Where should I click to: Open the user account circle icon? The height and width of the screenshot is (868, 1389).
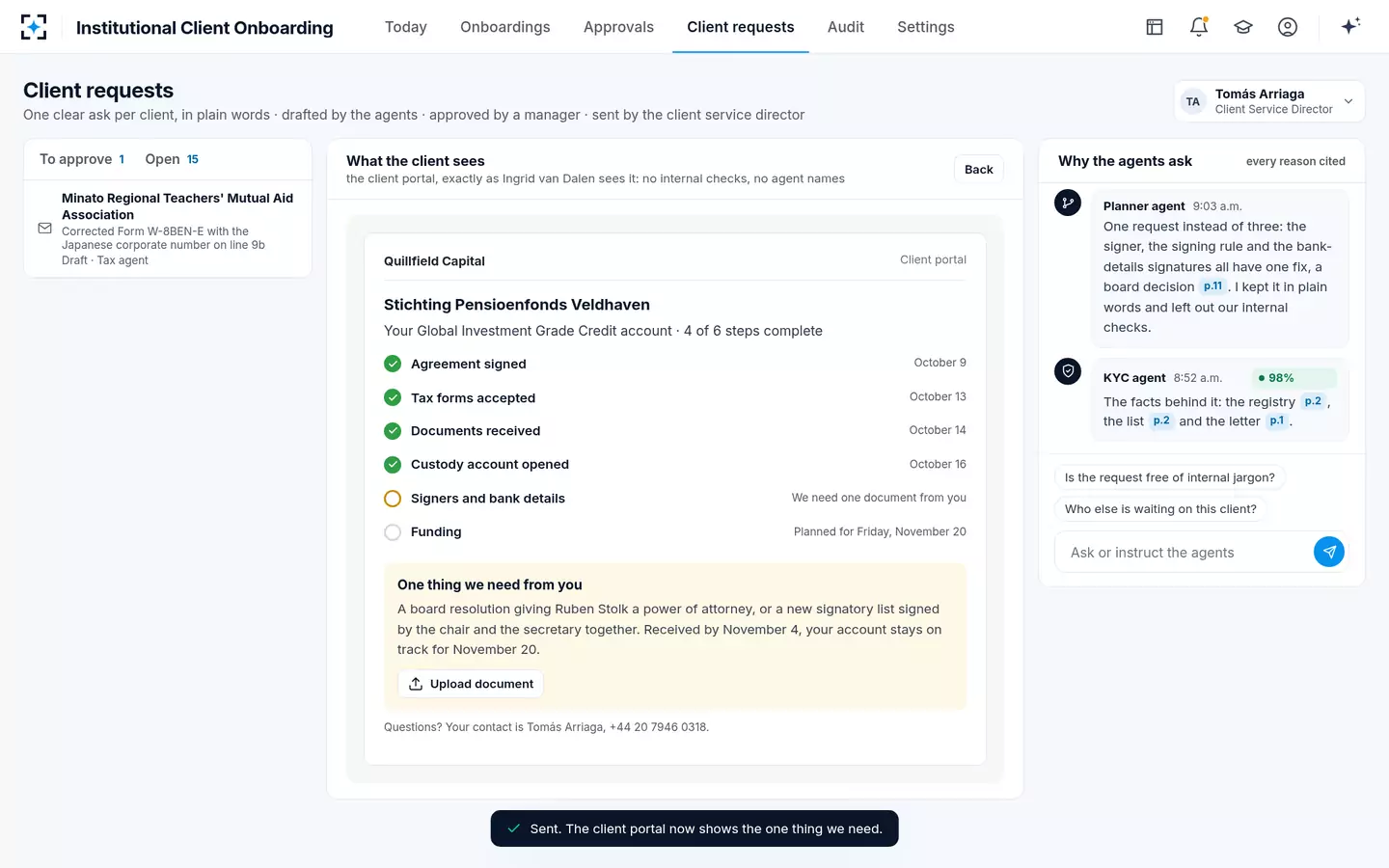[x=1288, y=27]
